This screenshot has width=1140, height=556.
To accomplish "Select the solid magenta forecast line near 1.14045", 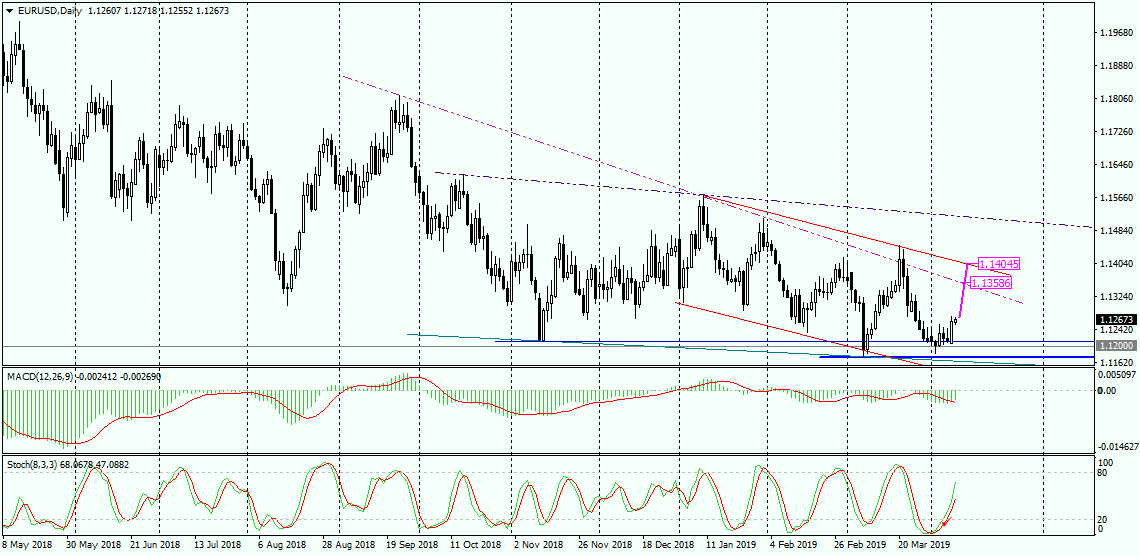I will [x=963, y=291].
